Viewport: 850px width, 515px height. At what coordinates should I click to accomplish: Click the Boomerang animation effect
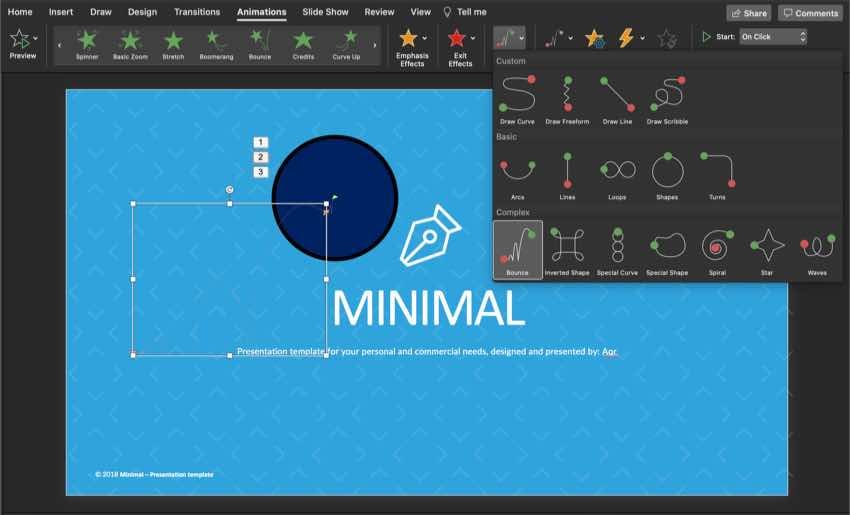click(x=217, y=43)
